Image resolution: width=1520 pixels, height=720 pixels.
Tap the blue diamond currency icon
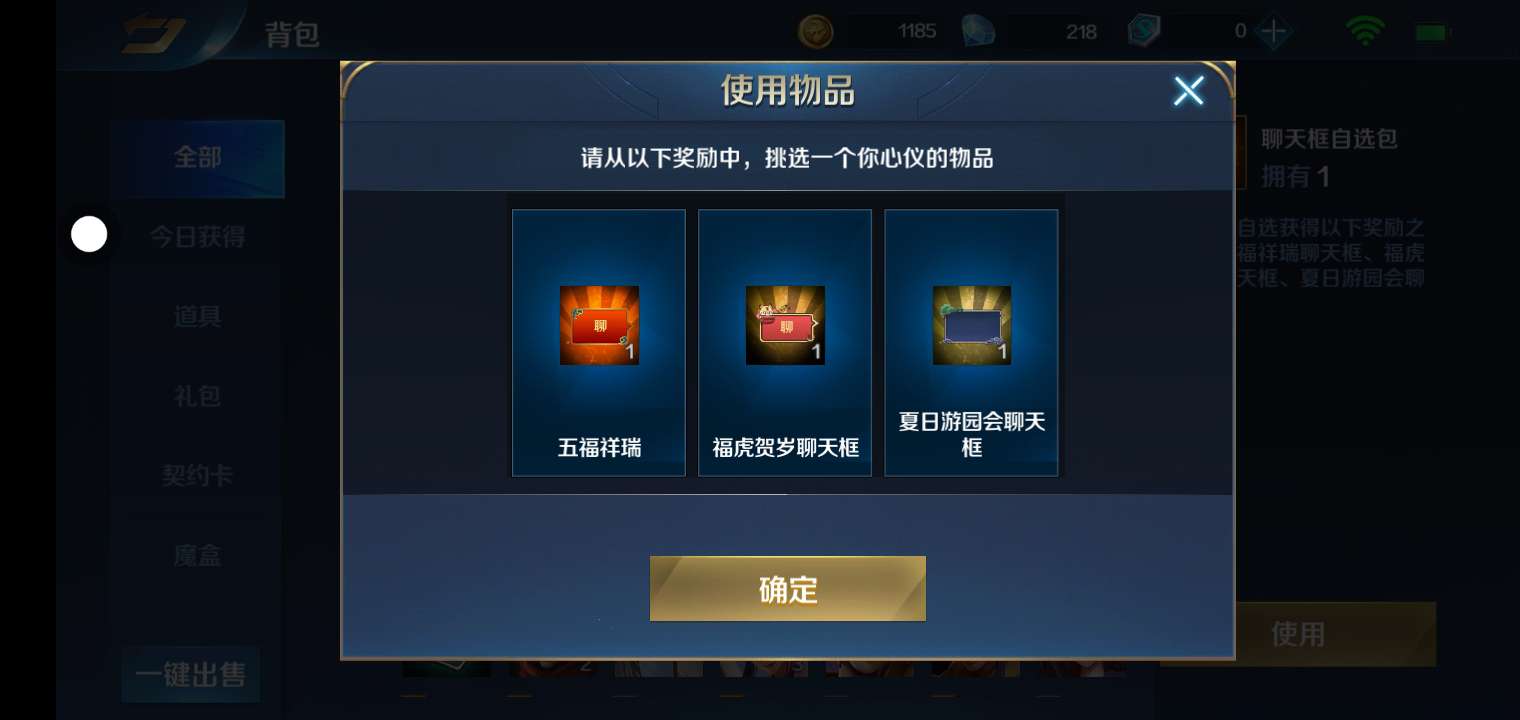tap(977, 31)
